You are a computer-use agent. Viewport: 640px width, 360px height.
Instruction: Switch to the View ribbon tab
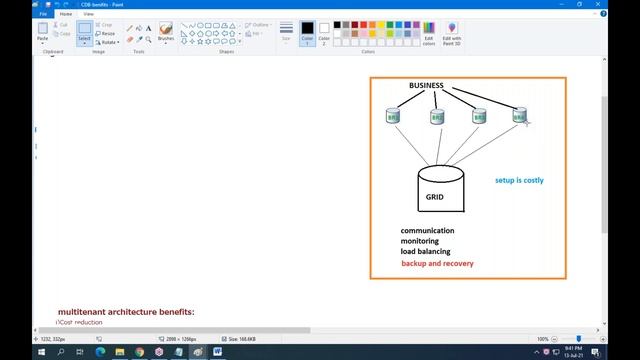pos(88,14)
